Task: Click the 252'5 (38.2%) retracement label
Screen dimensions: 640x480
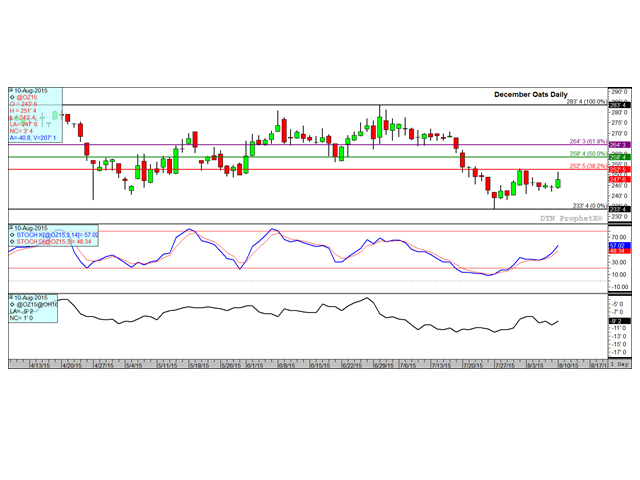Action: coord(588,166)
